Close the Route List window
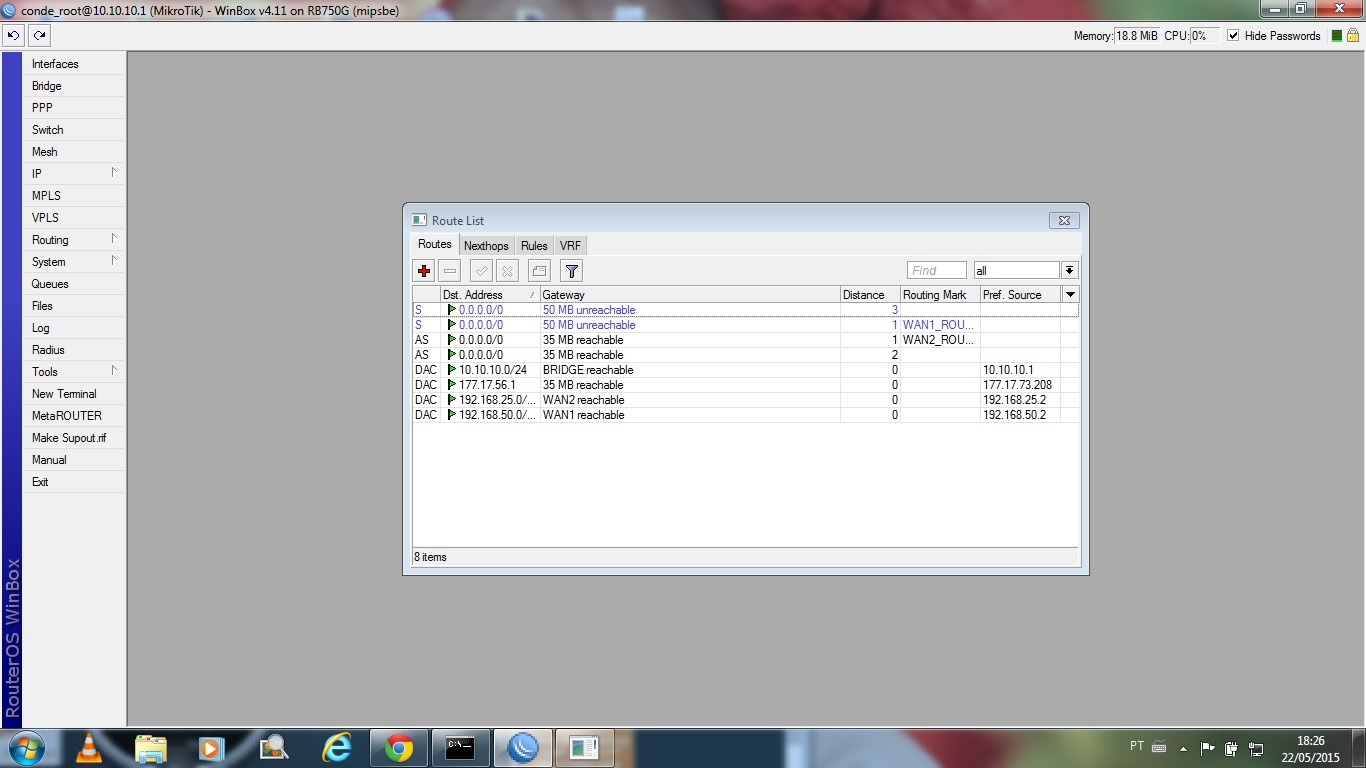Screen dimensions: 1366x768 tap(1064, 220)
